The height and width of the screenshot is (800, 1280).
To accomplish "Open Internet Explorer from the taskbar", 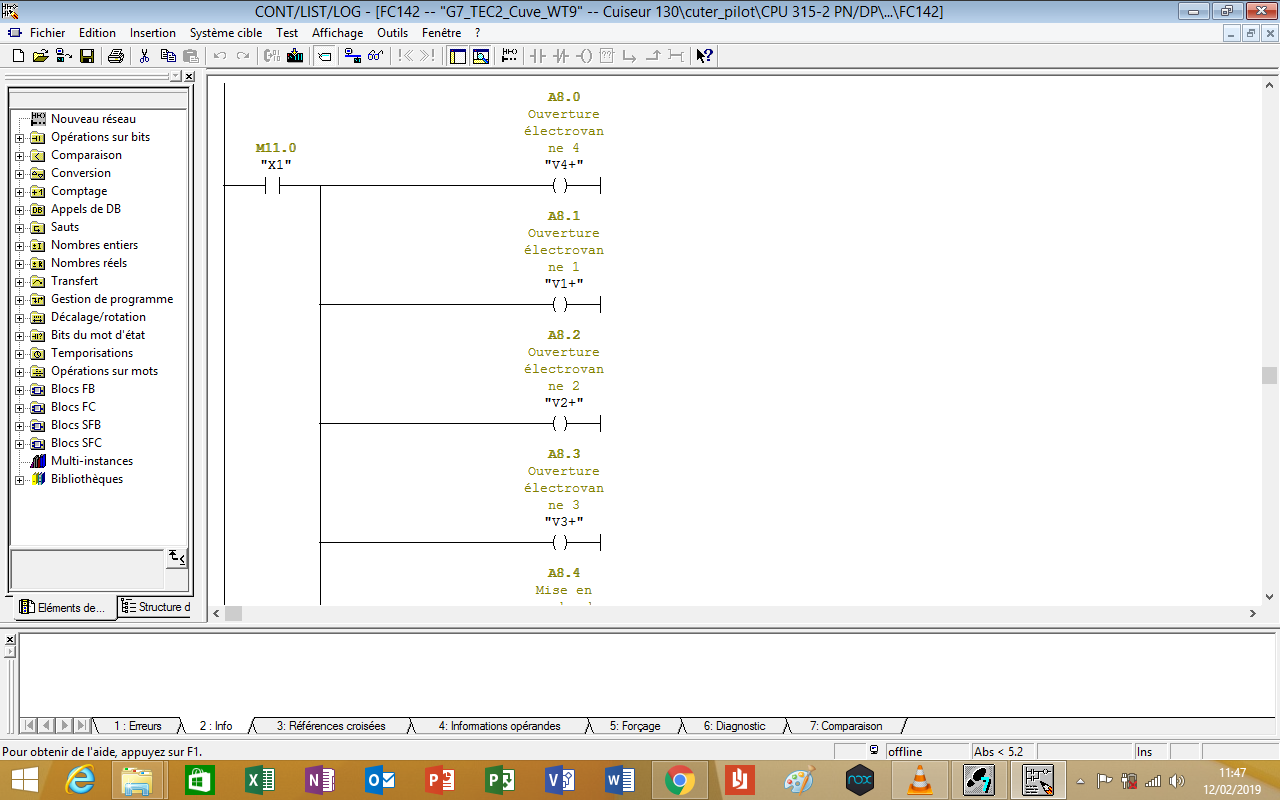I will (x=80, y=779).
